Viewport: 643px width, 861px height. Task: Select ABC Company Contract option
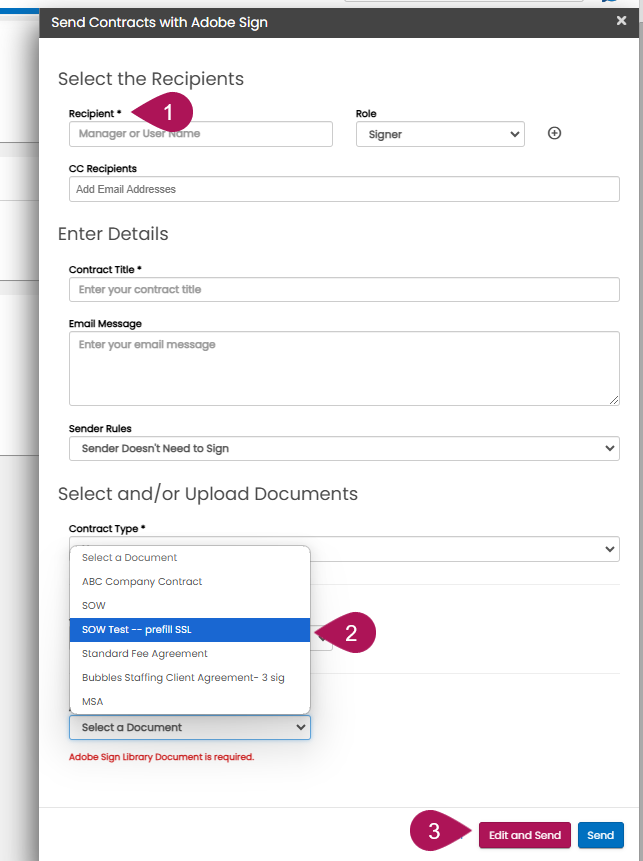[190, 582]
